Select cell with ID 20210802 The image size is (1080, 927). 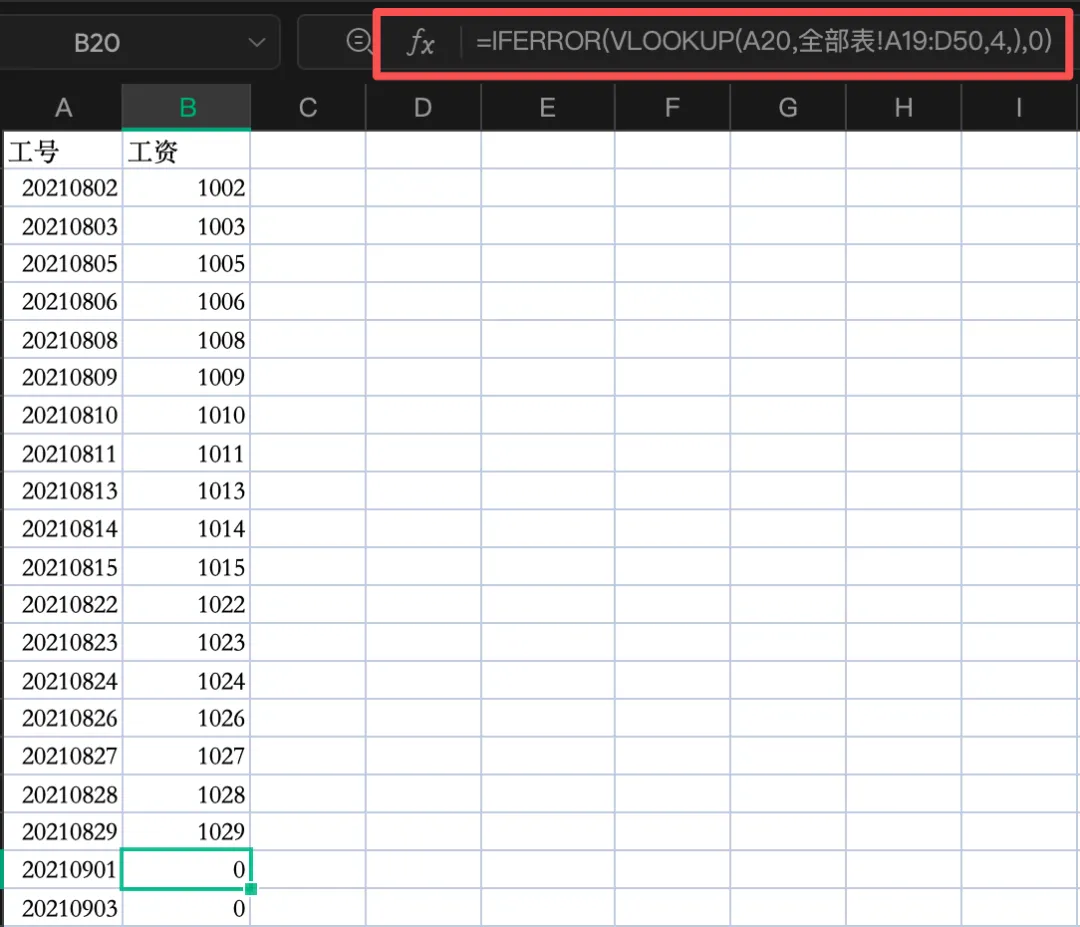(63, 187)
